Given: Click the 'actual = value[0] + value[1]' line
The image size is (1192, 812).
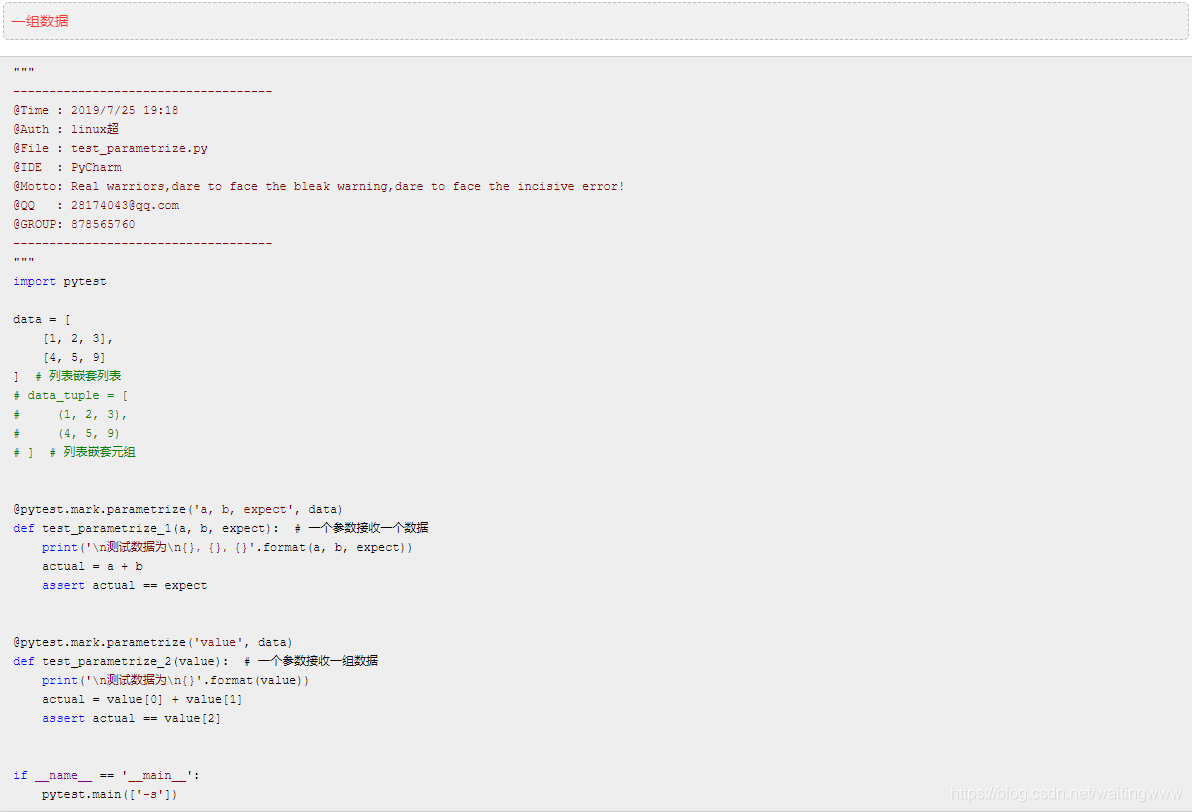Looking at the screenshot, I should click(142, 699).
